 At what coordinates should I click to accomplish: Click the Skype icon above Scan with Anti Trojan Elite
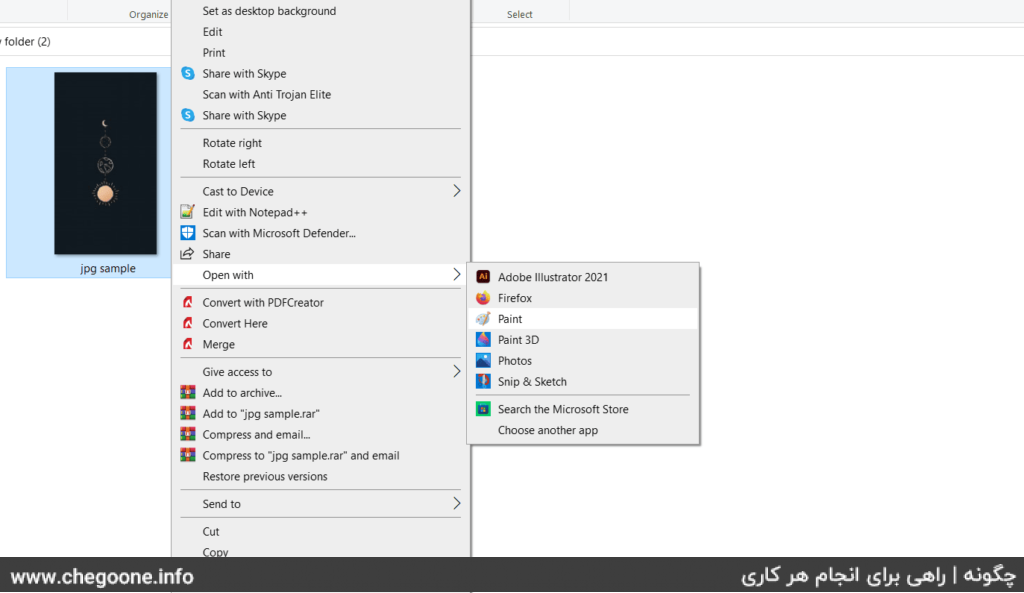pos(187,73)
